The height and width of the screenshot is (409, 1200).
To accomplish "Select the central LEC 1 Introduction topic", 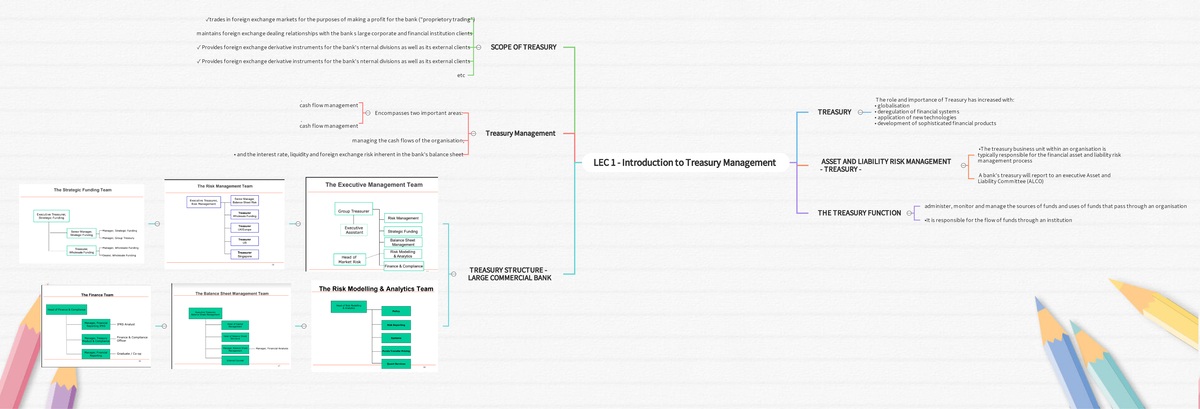I will click(x=684, y=163).
